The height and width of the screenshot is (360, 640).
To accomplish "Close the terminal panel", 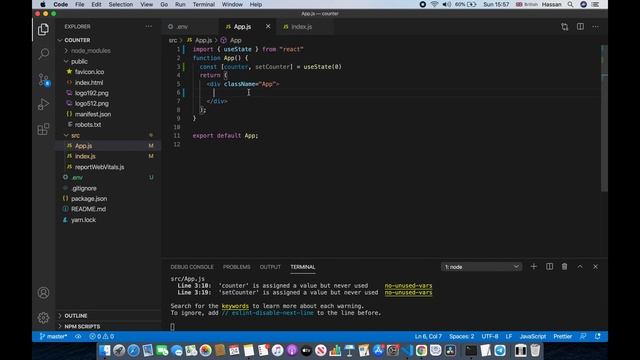I will [596, 267].
